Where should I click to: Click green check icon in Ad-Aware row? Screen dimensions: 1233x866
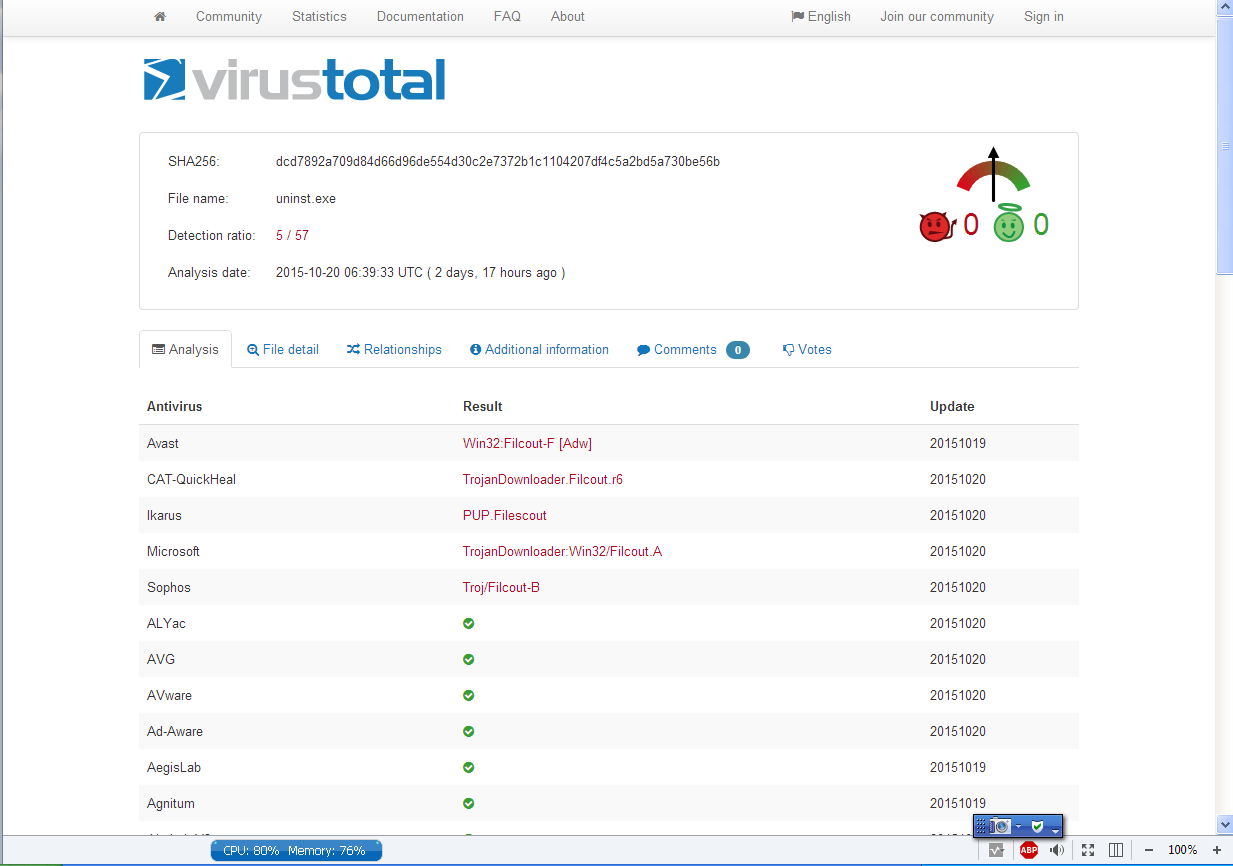click(469, 731)
